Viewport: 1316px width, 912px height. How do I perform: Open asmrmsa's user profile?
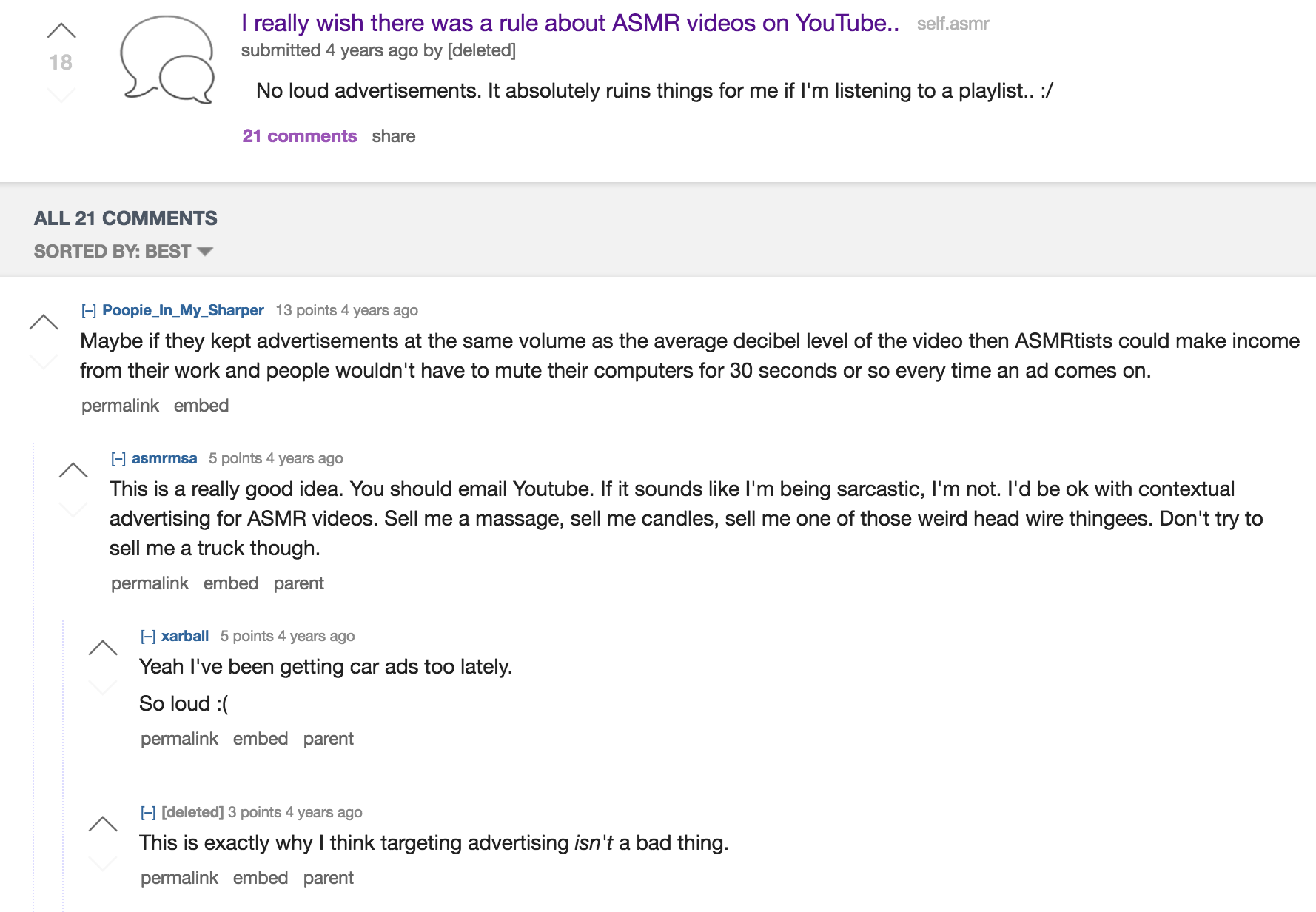pos(164,458)
